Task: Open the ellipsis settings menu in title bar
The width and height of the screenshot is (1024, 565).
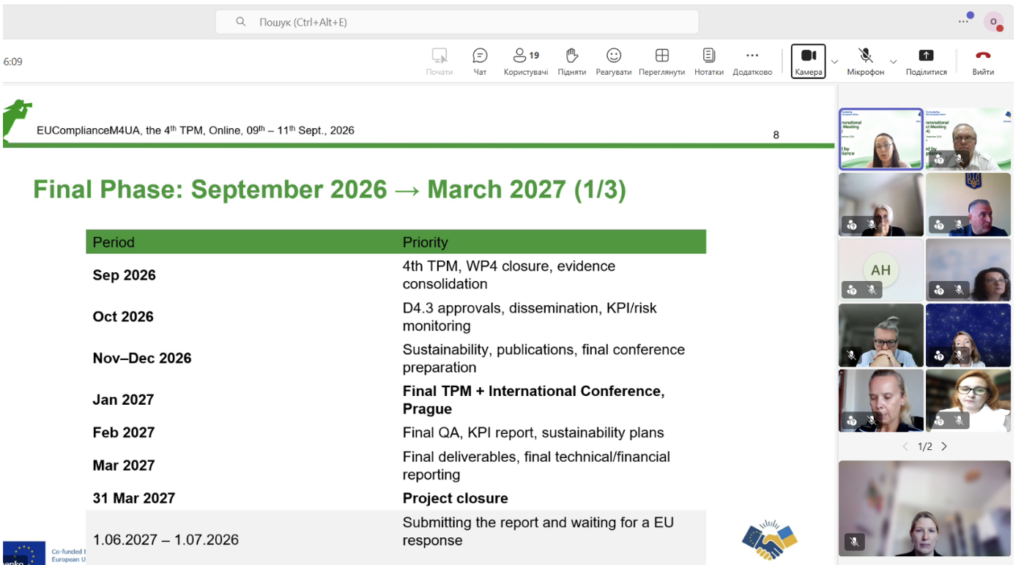Action: [963, 22]
